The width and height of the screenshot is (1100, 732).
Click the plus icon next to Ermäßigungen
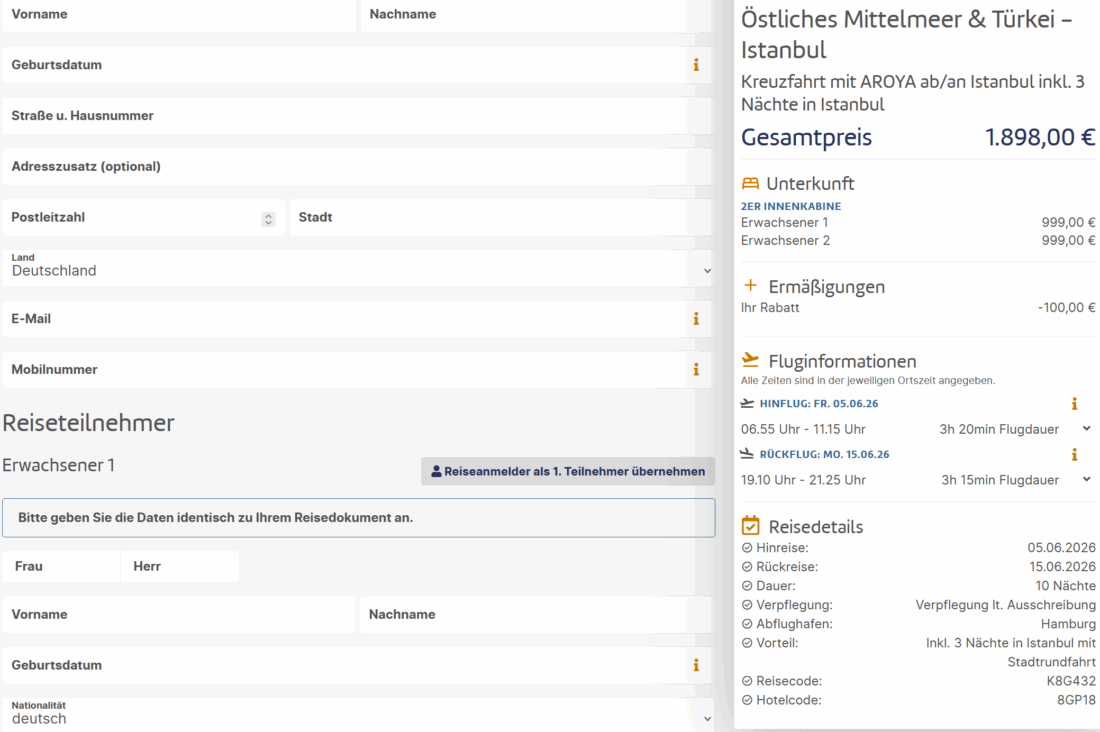point(751,287)
